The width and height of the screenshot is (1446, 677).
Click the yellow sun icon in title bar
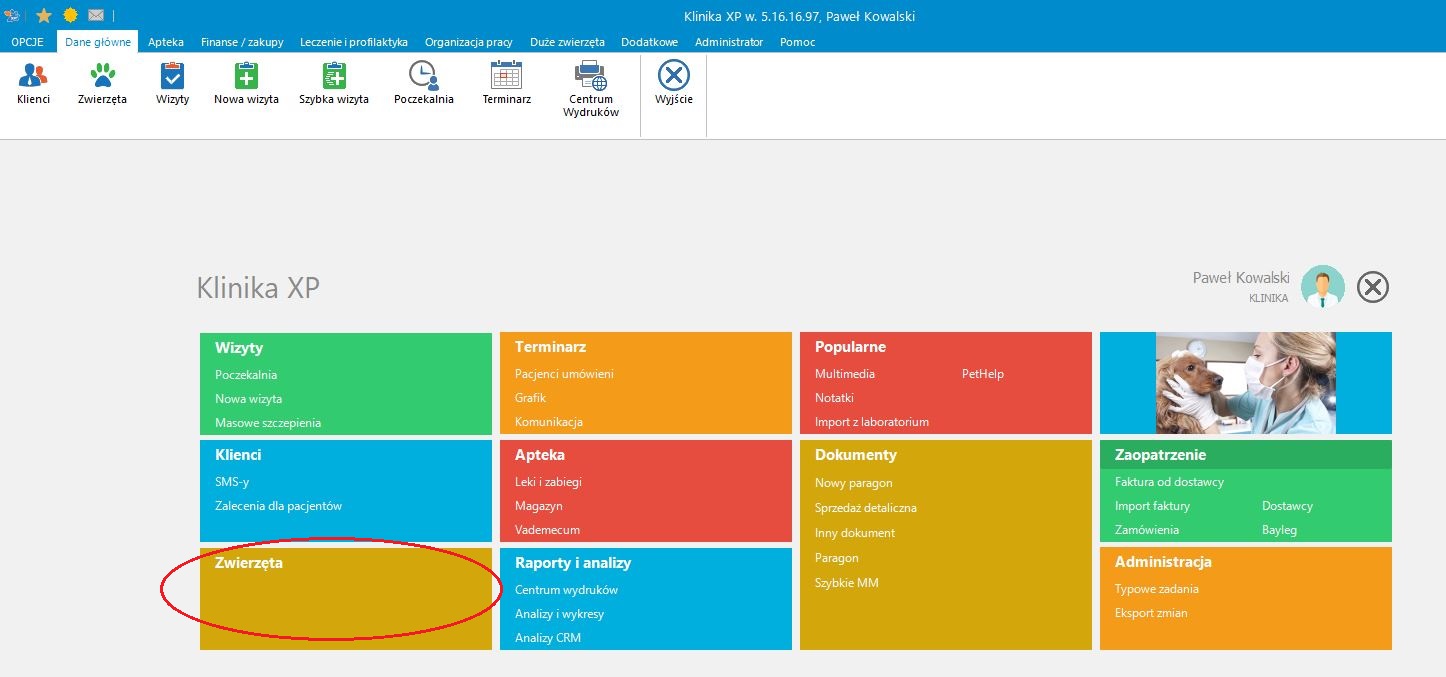[70, 16]
